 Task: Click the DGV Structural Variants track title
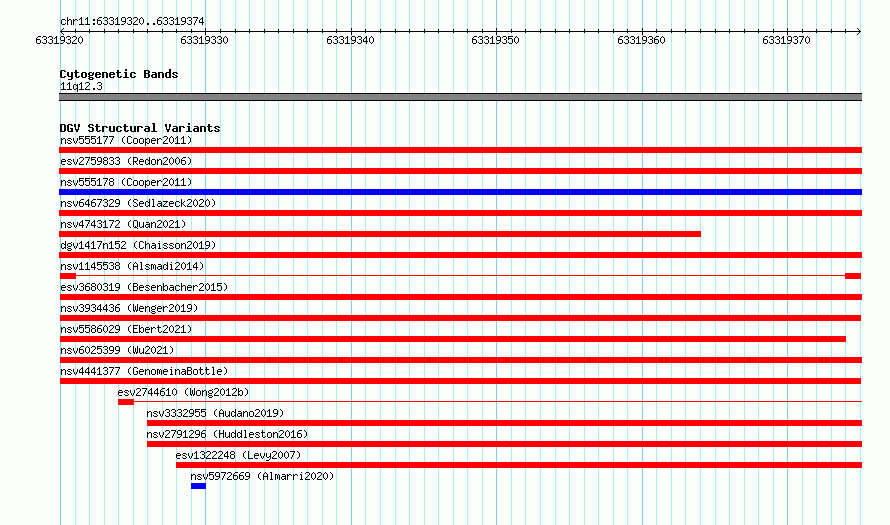click(x=140, y=128)
